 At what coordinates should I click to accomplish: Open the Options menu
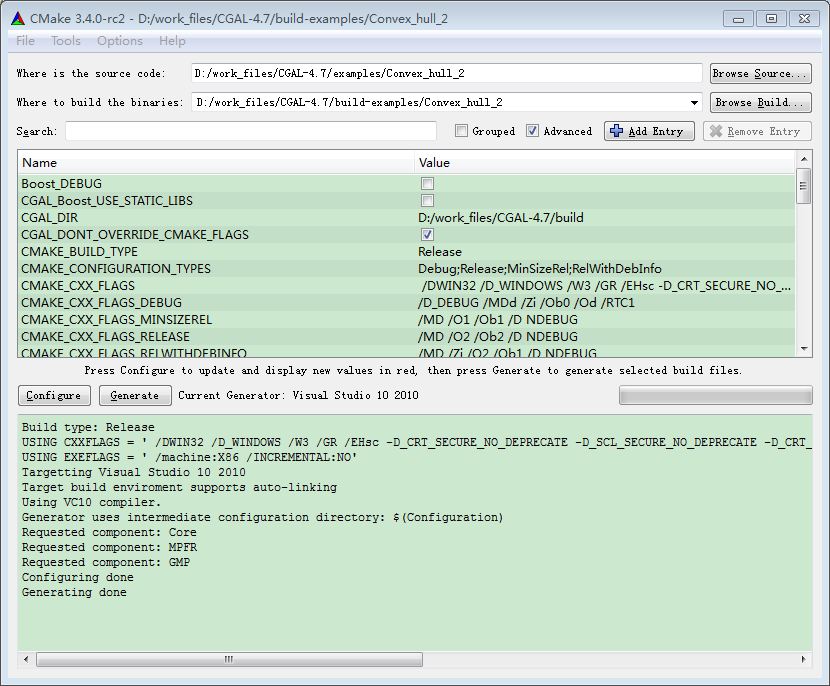[x=120, y=41]
